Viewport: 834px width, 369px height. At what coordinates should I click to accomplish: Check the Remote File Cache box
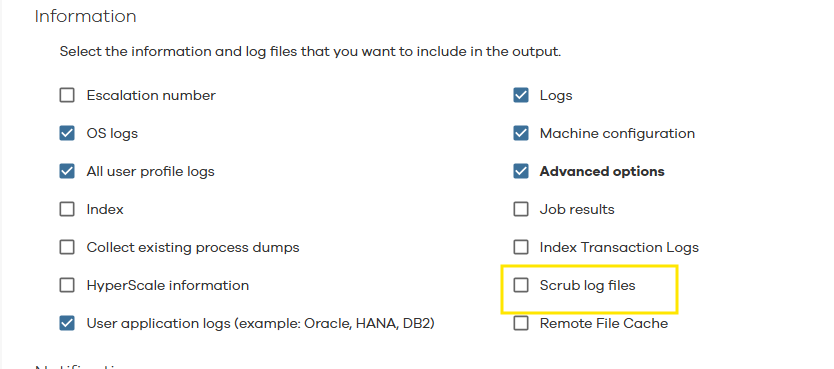521,323
